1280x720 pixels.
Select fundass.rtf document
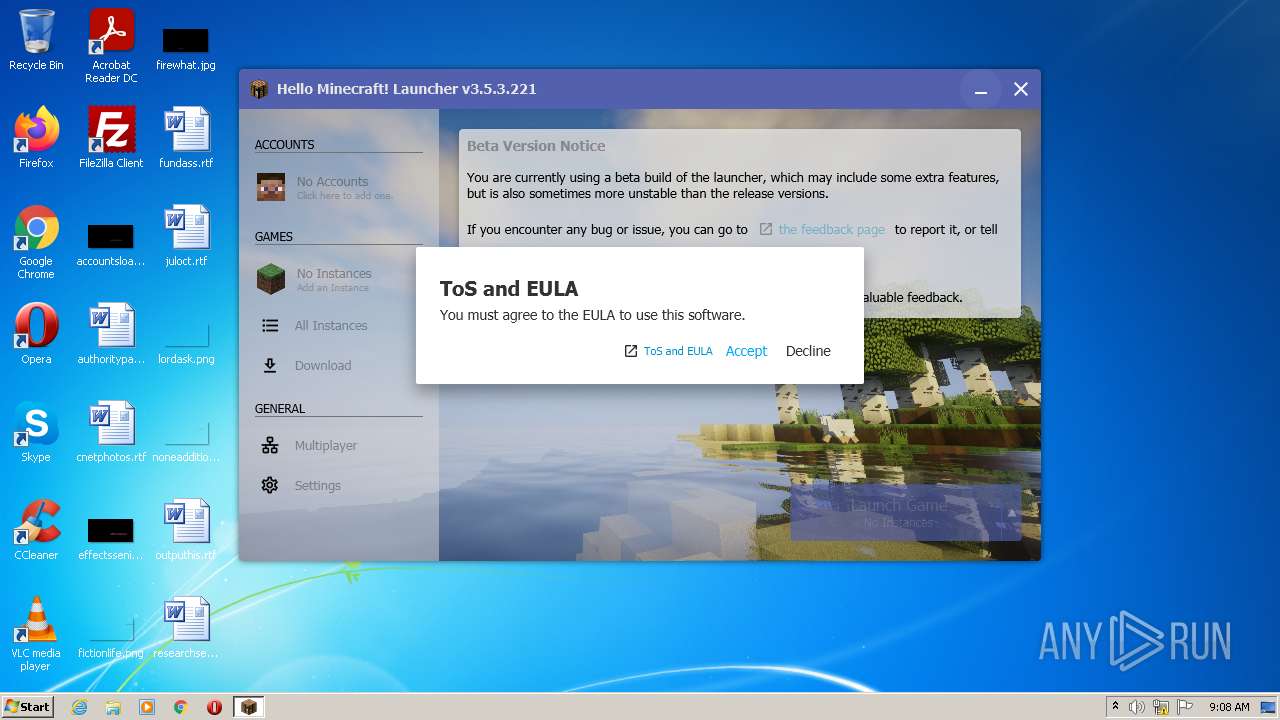pos(186,138)
